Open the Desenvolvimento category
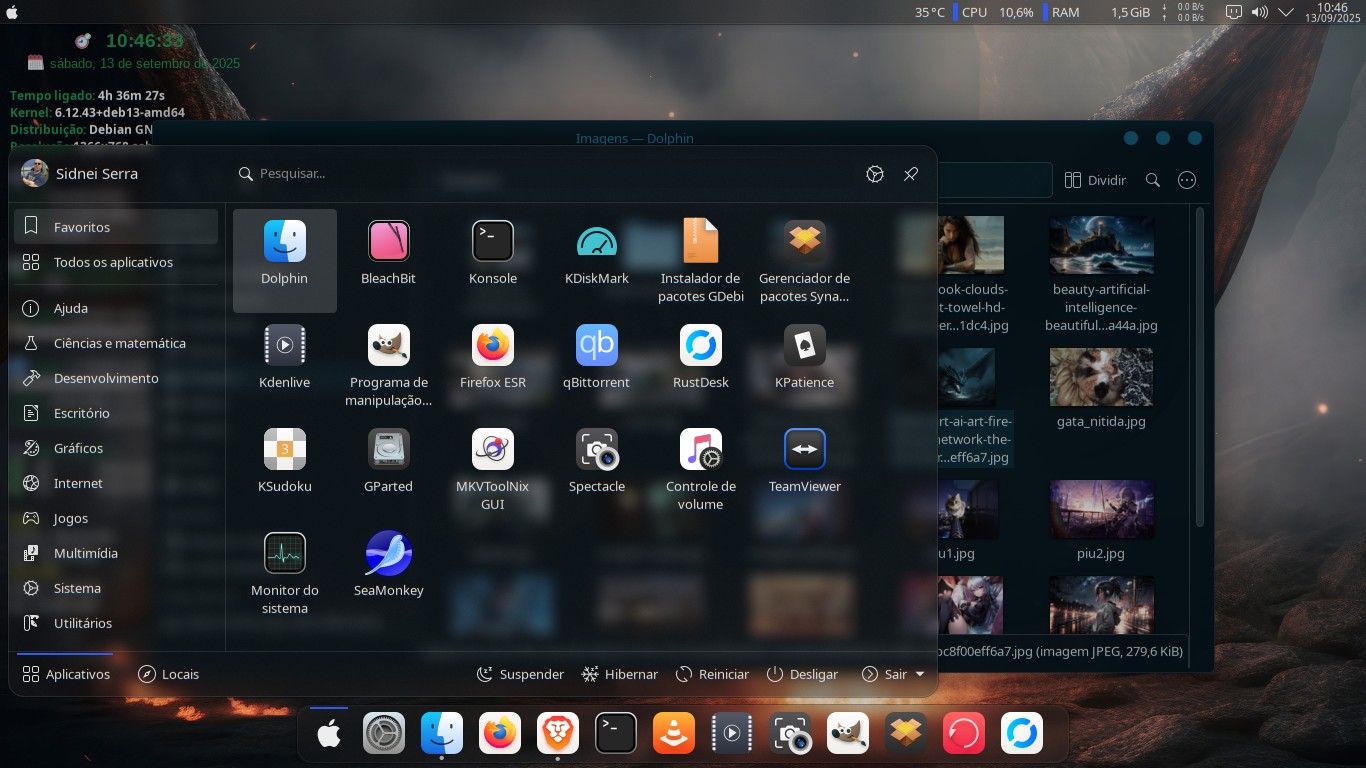The image size is (1366, 768). (x=116, y=378)
